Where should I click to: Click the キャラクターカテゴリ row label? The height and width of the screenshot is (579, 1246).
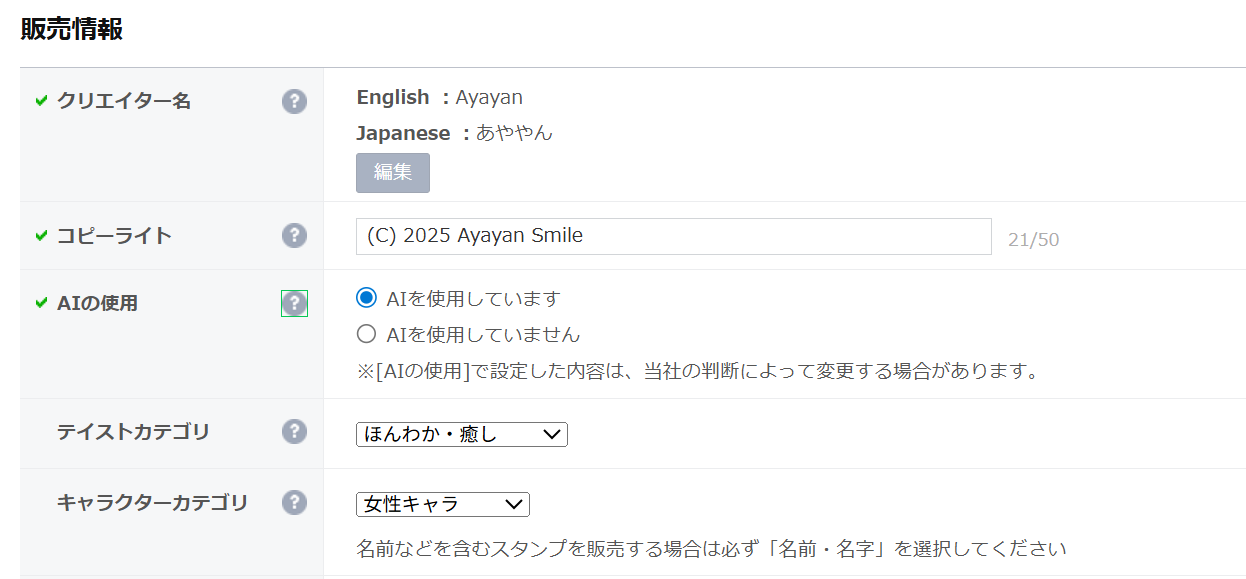152,502
